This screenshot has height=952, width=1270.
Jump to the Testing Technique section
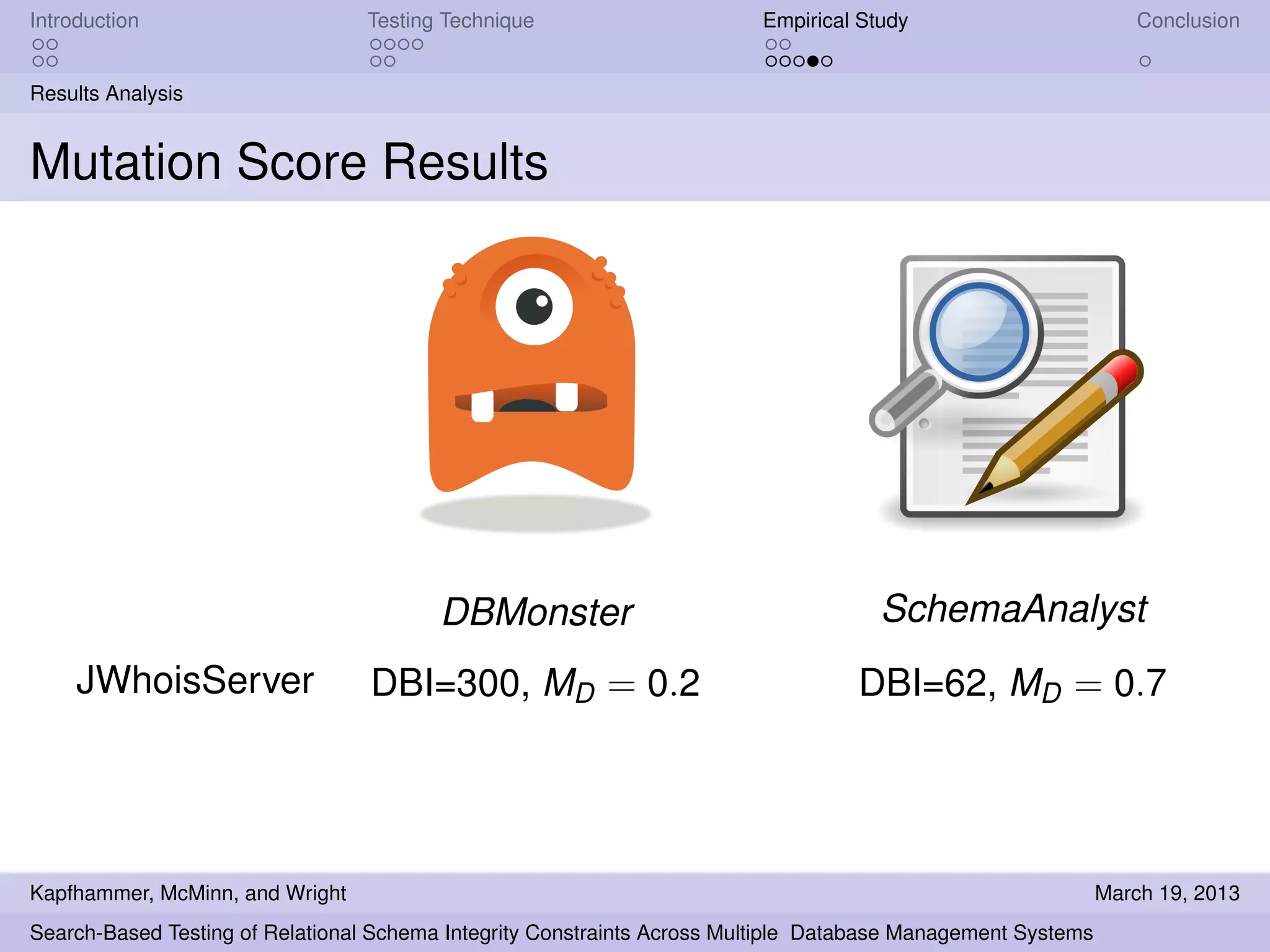coord(451,20)
